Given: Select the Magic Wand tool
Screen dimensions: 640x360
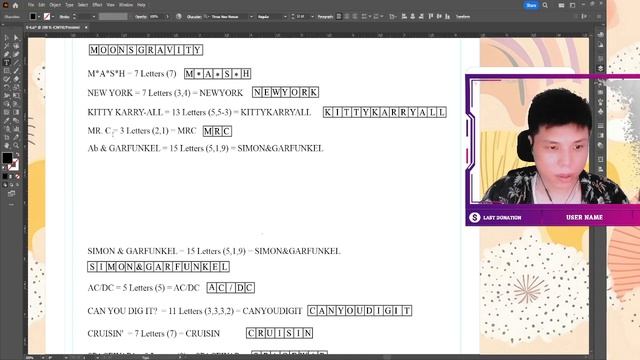Looking at the screenshot, I should point(7,46).
